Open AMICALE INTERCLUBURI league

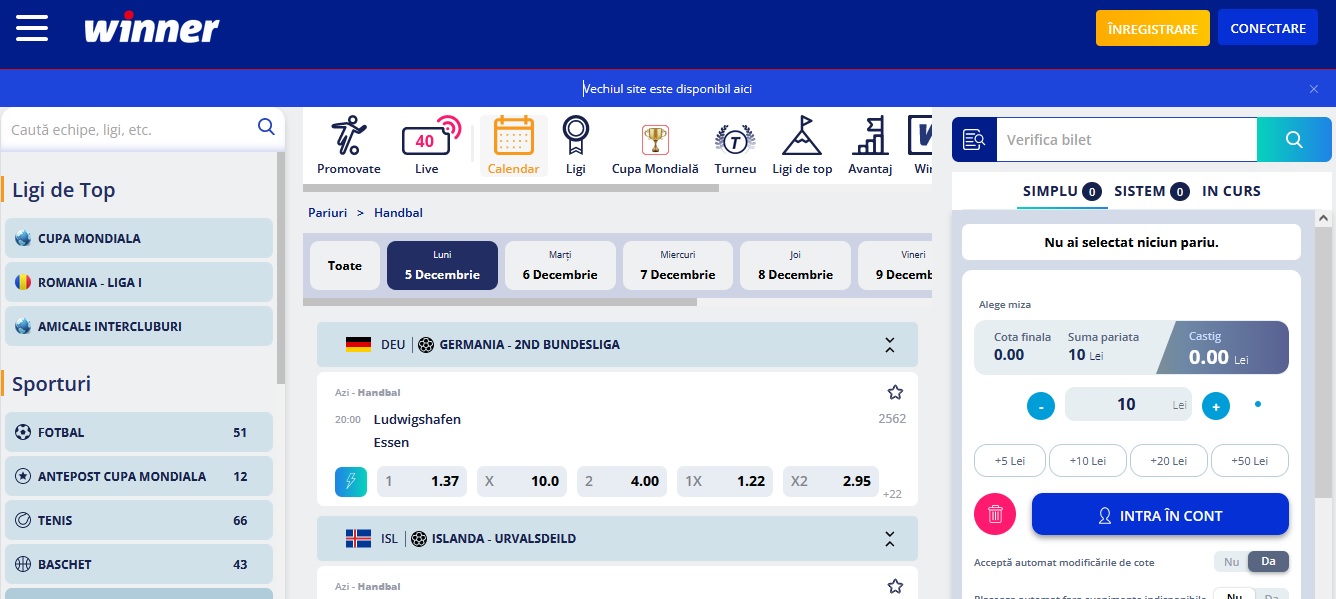coord(139,326)
